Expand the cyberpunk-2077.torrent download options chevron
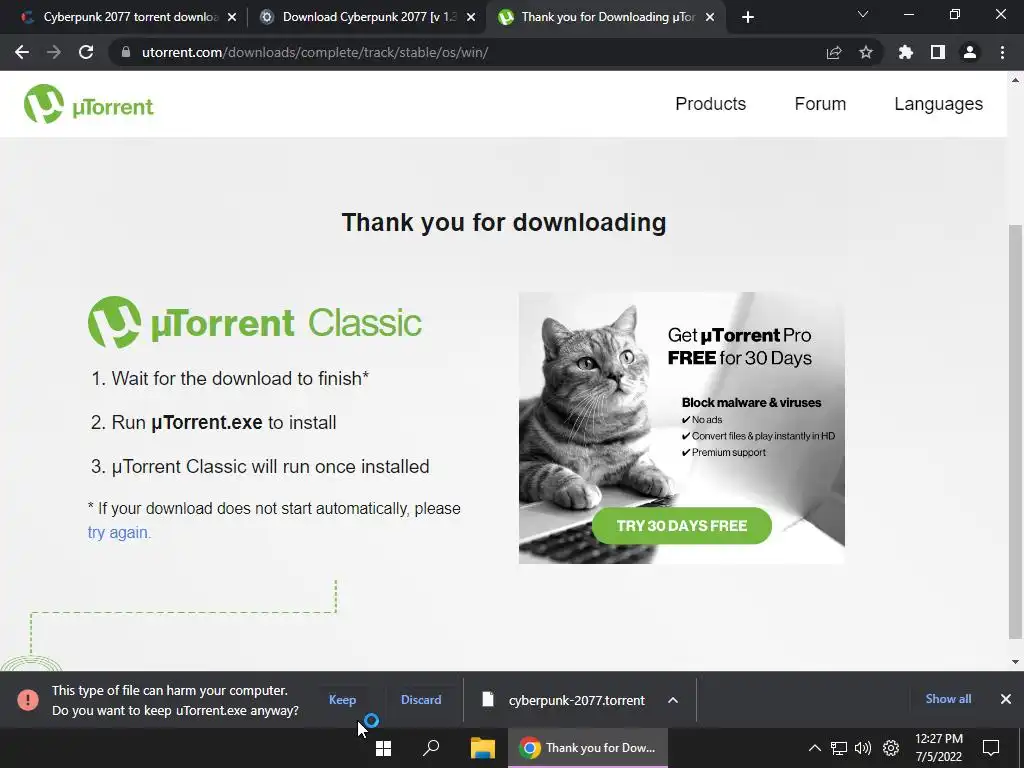Image resolution: width=1024 pixels, height=768 pixels. click(673, 700)
